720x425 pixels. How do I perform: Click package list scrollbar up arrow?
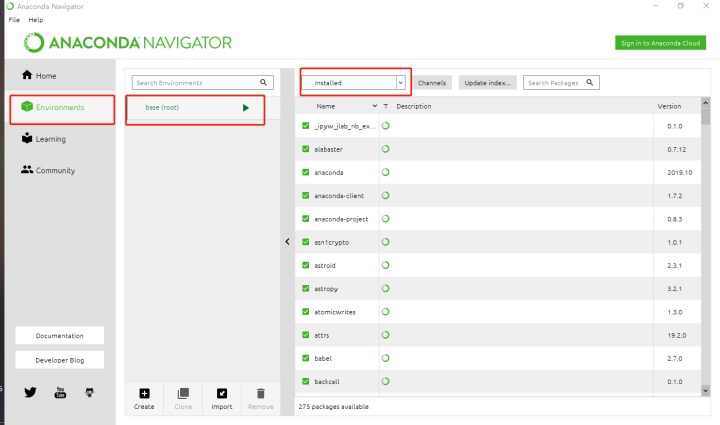point(705,103)
